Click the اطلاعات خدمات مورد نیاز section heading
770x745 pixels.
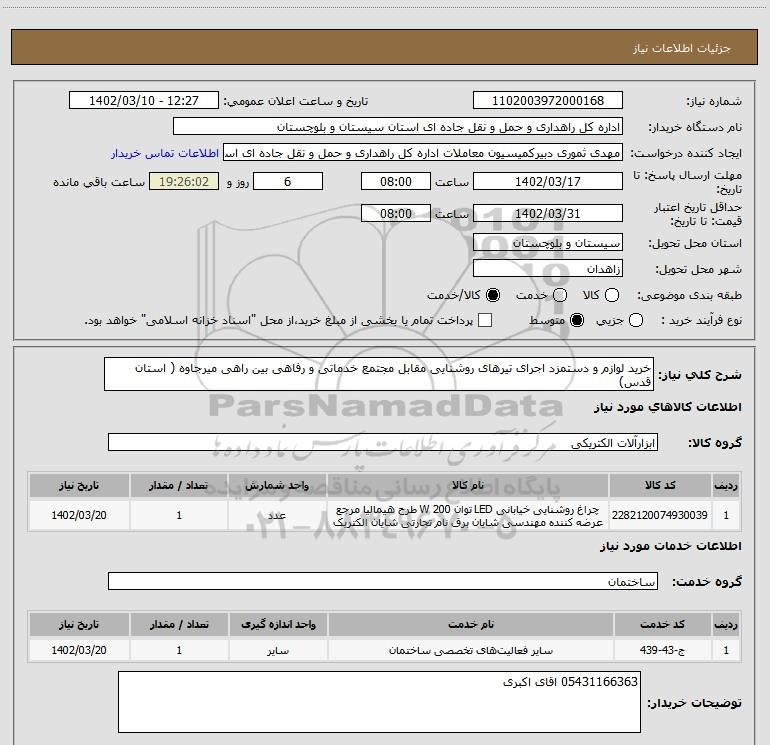[670, 546]
